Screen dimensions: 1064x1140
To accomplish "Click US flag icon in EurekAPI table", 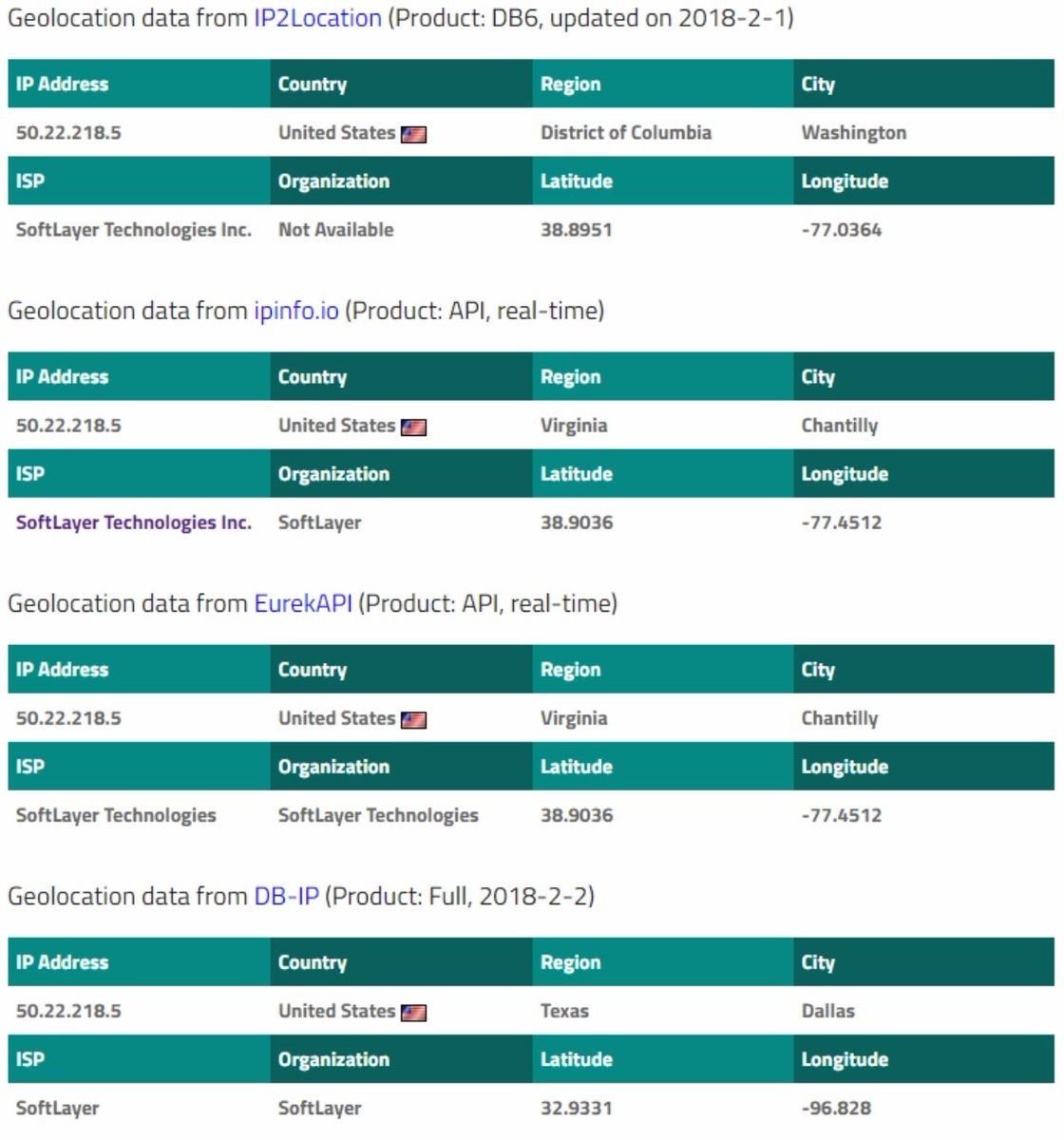I will (x=413, y=720).
